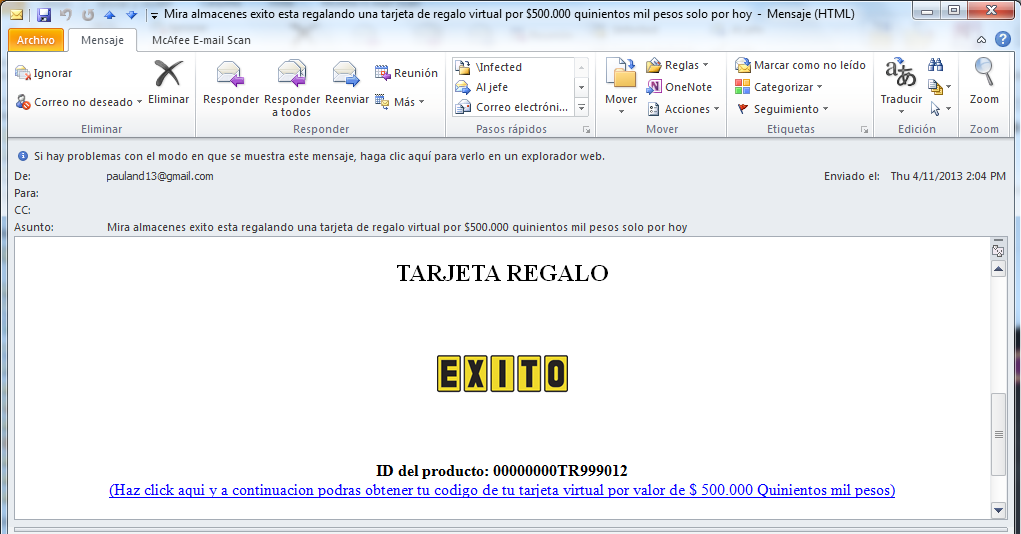
Task: Click the Redo arrow in quick access toolbar
Action: (x=88, y=14)
